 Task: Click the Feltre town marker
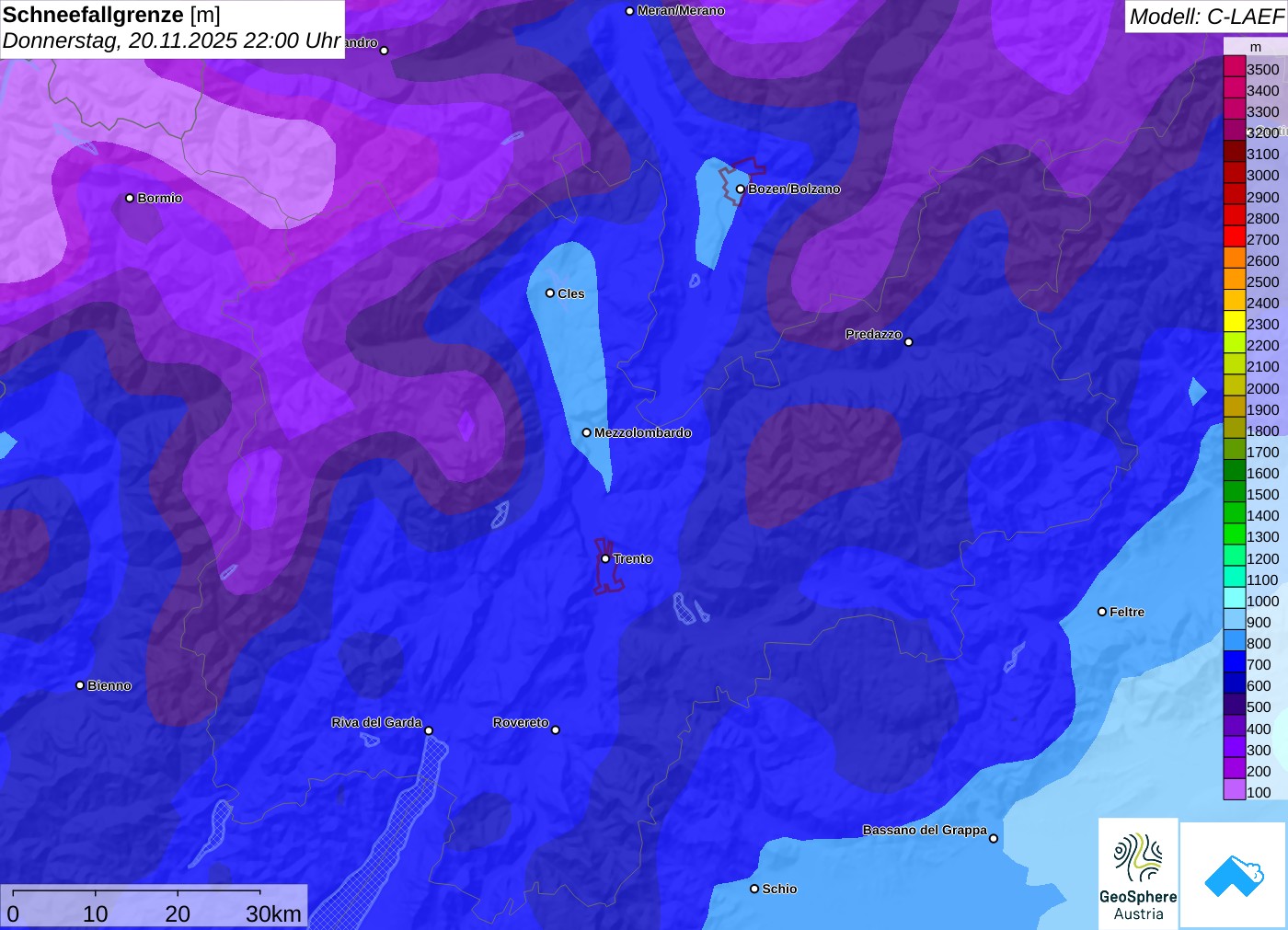point(1102,612)
